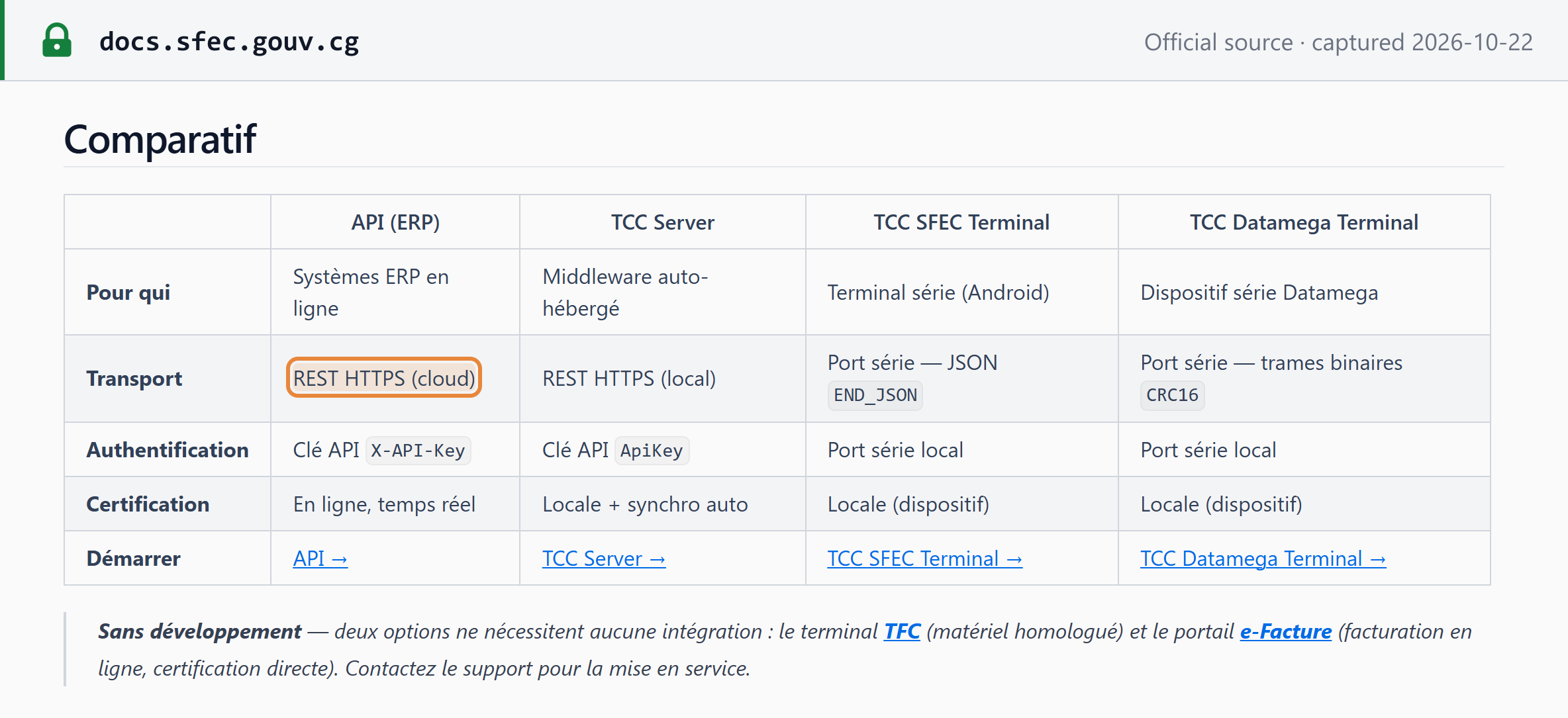Click the END_JSON code tag
This screenshot has width=1568, height=718.
point(875,395)
